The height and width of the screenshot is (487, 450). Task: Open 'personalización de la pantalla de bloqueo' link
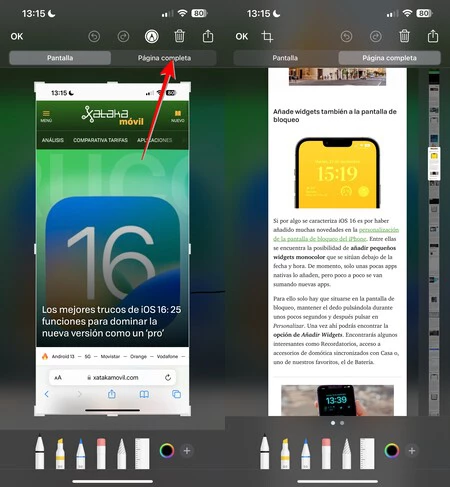click(336, 234)
